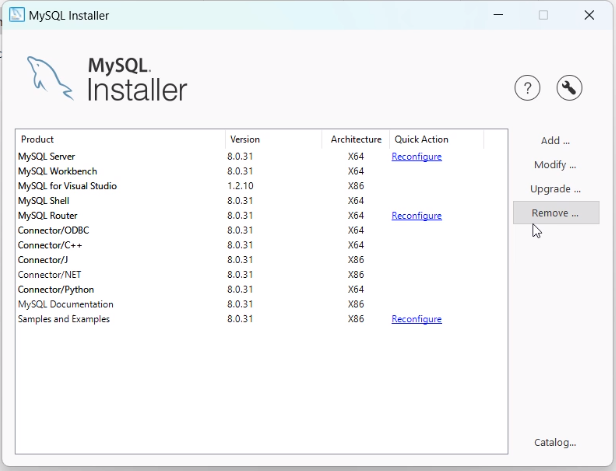Select the MySQL Workbench row
The image size is (616, 471).
click(261, 171)
